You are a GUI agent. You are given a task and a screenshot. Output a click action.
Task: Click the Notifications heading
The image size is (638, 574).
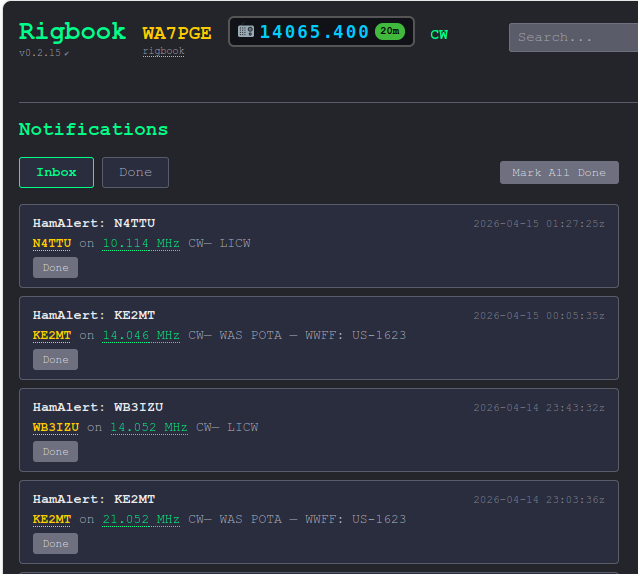(x=93, y=129)
